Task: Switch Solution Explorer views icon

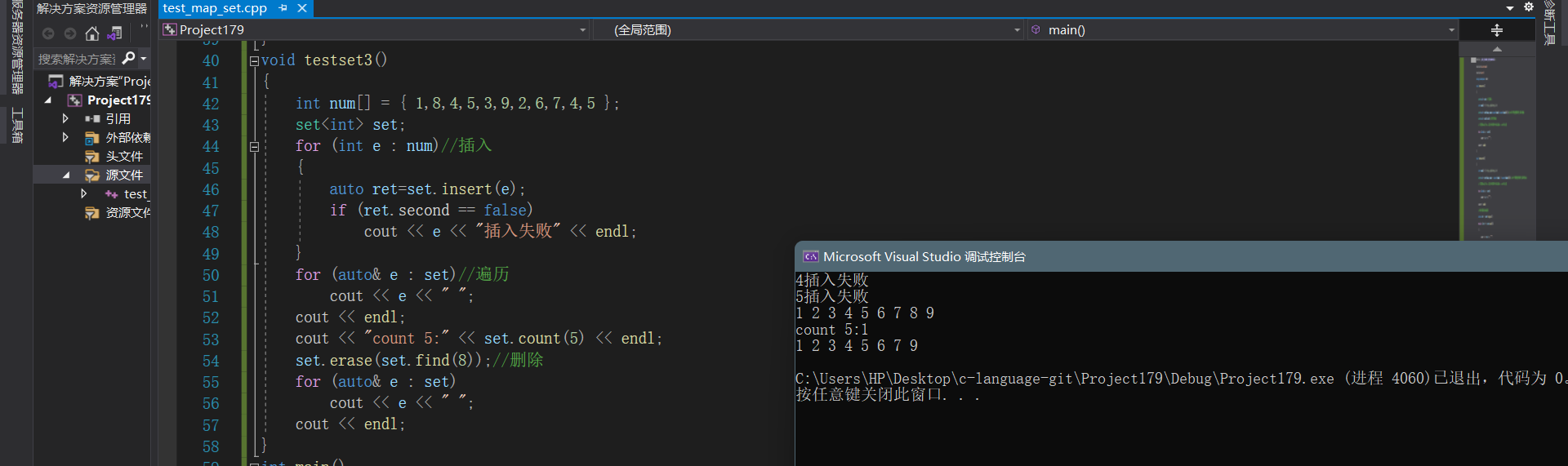Action: click(x=115, y=33)
